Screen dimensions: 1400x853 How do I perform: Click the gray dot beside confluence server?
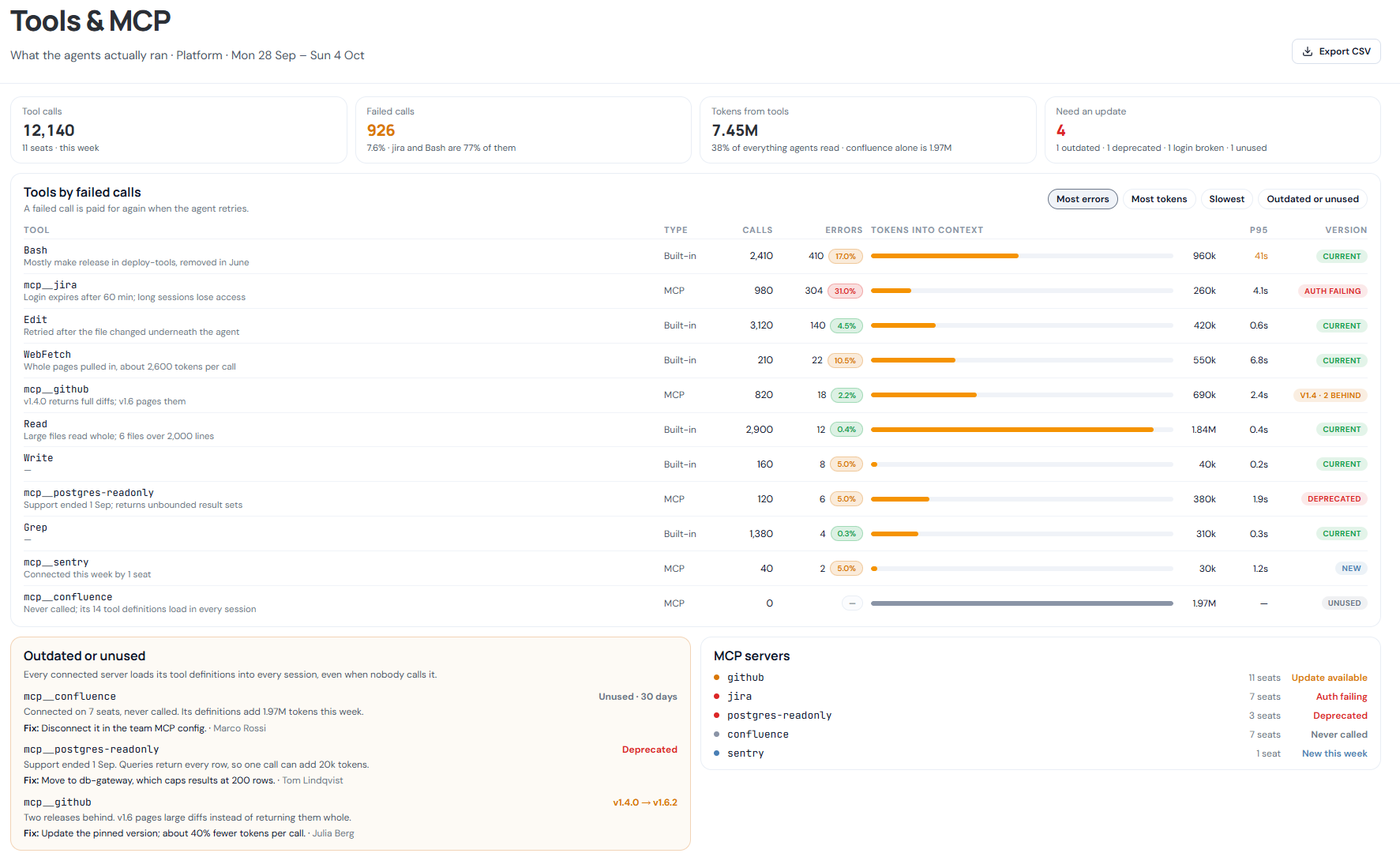coord(716,735)
